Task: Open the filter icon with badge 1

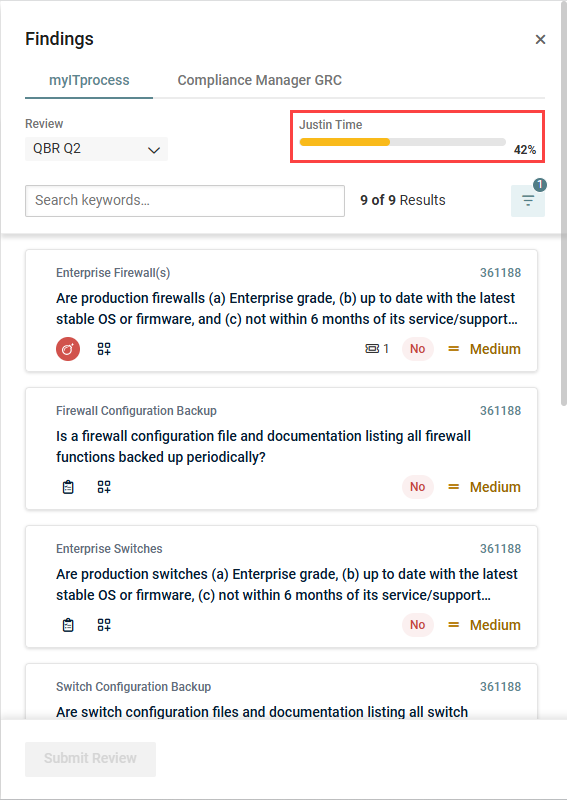Action: 528,201
